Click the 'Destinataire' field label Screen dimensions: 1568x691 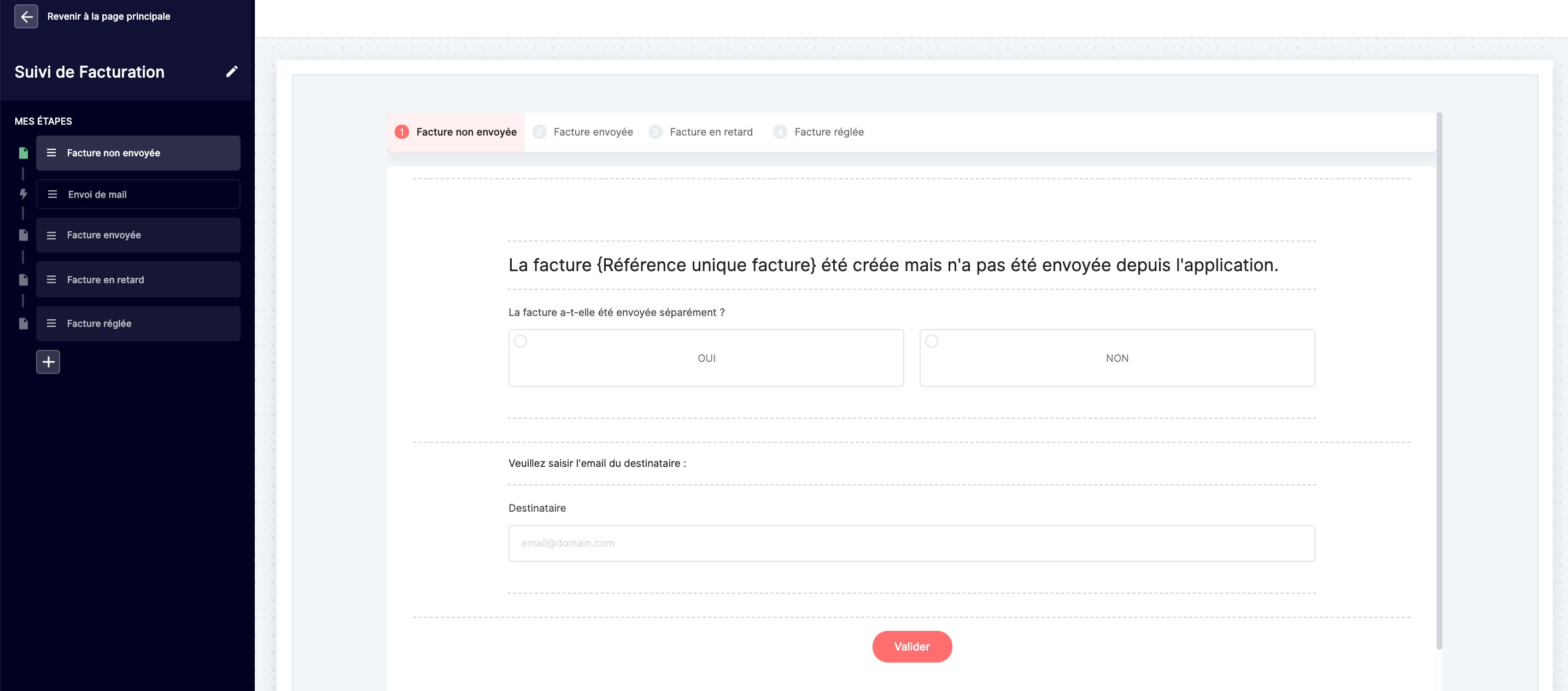tap(537, 508)
